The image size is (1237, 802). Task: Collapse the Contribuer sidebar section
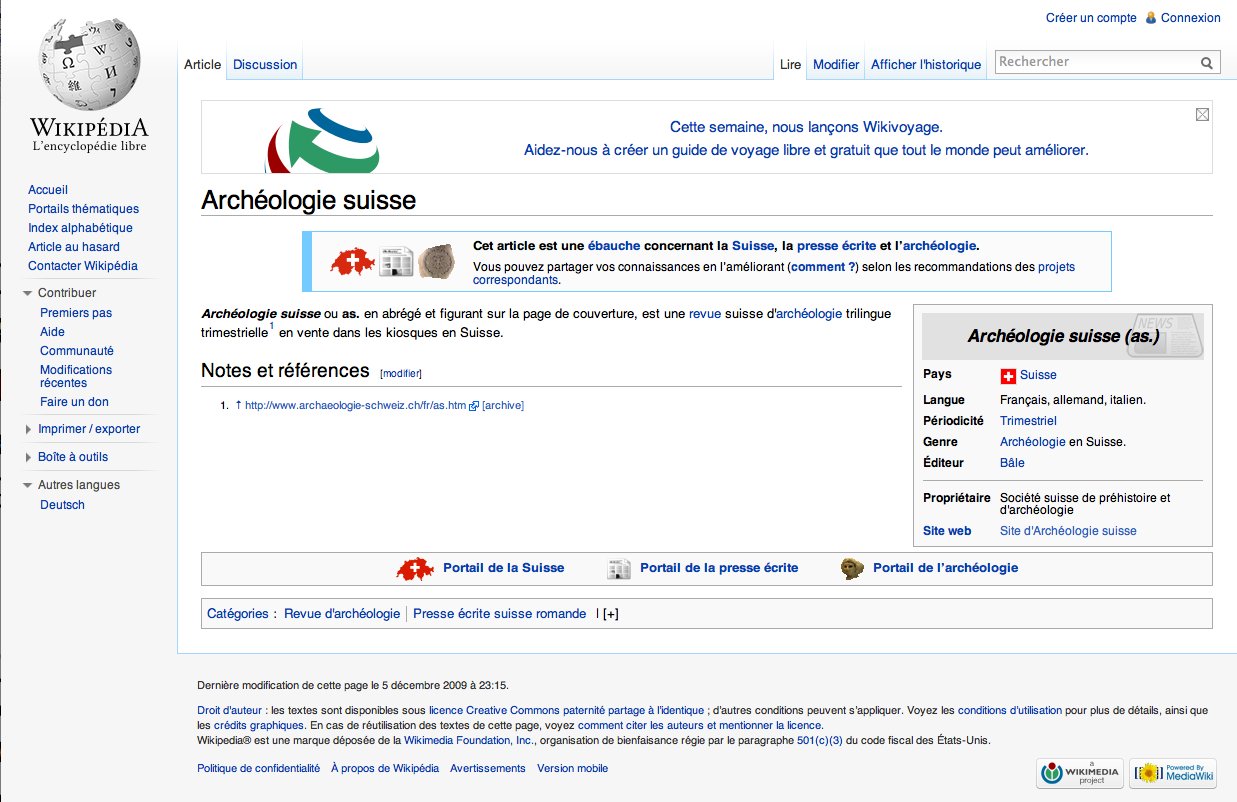(27, 294)
